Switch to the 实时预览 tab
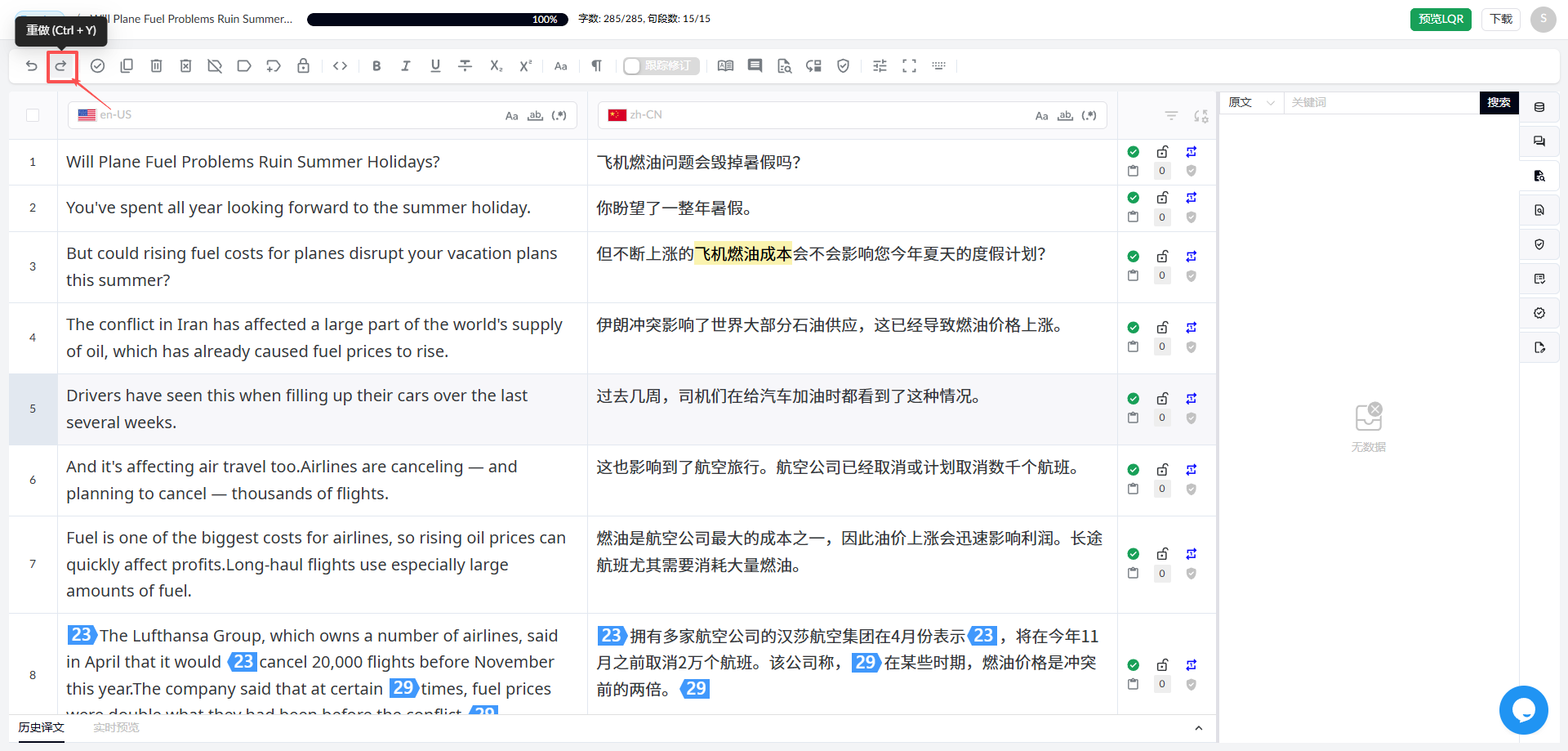The height and width of the screenshot is (751, 1568). click(116, 727)
